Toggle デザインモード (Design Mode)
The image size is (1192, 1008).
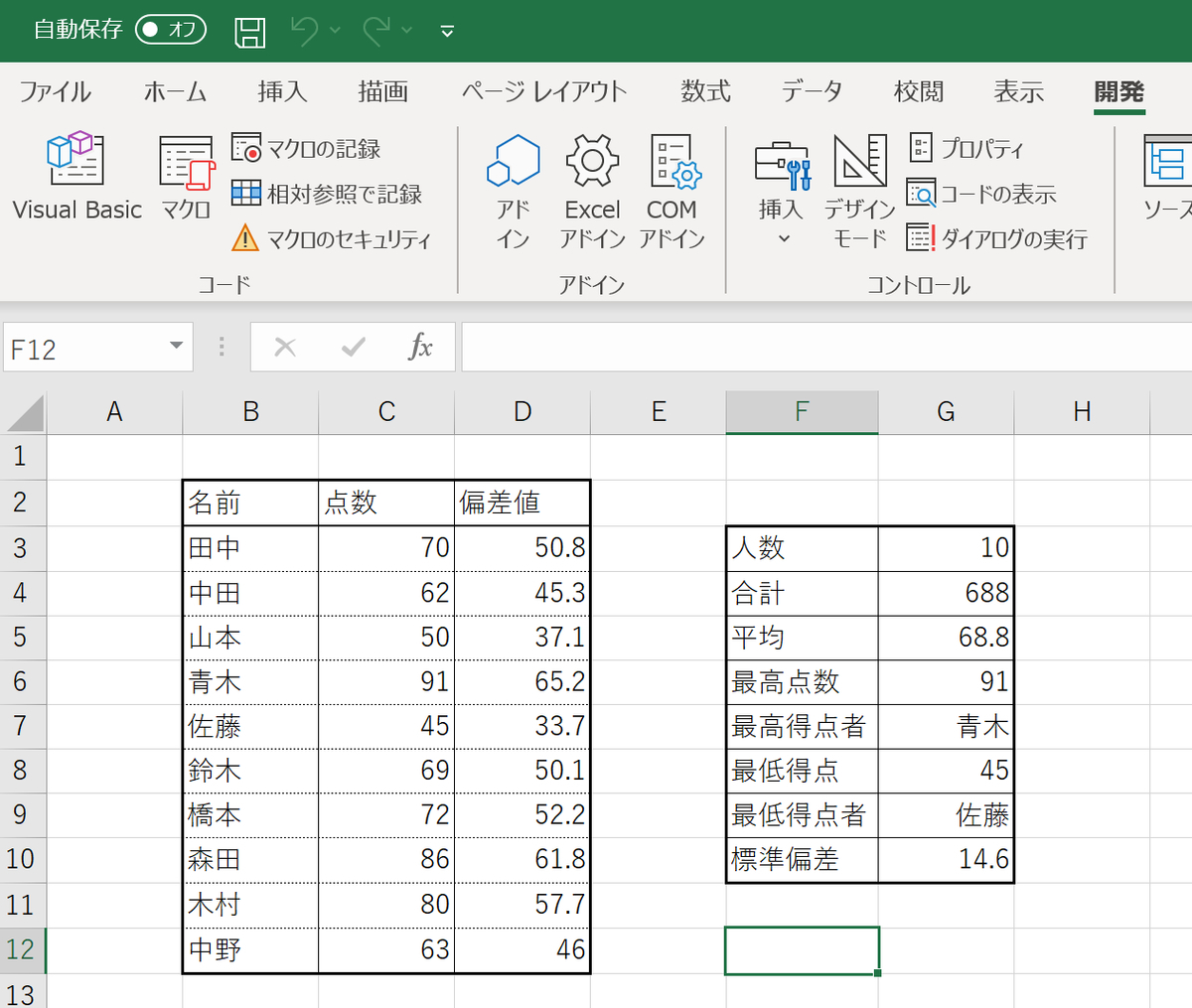[858, 184]
